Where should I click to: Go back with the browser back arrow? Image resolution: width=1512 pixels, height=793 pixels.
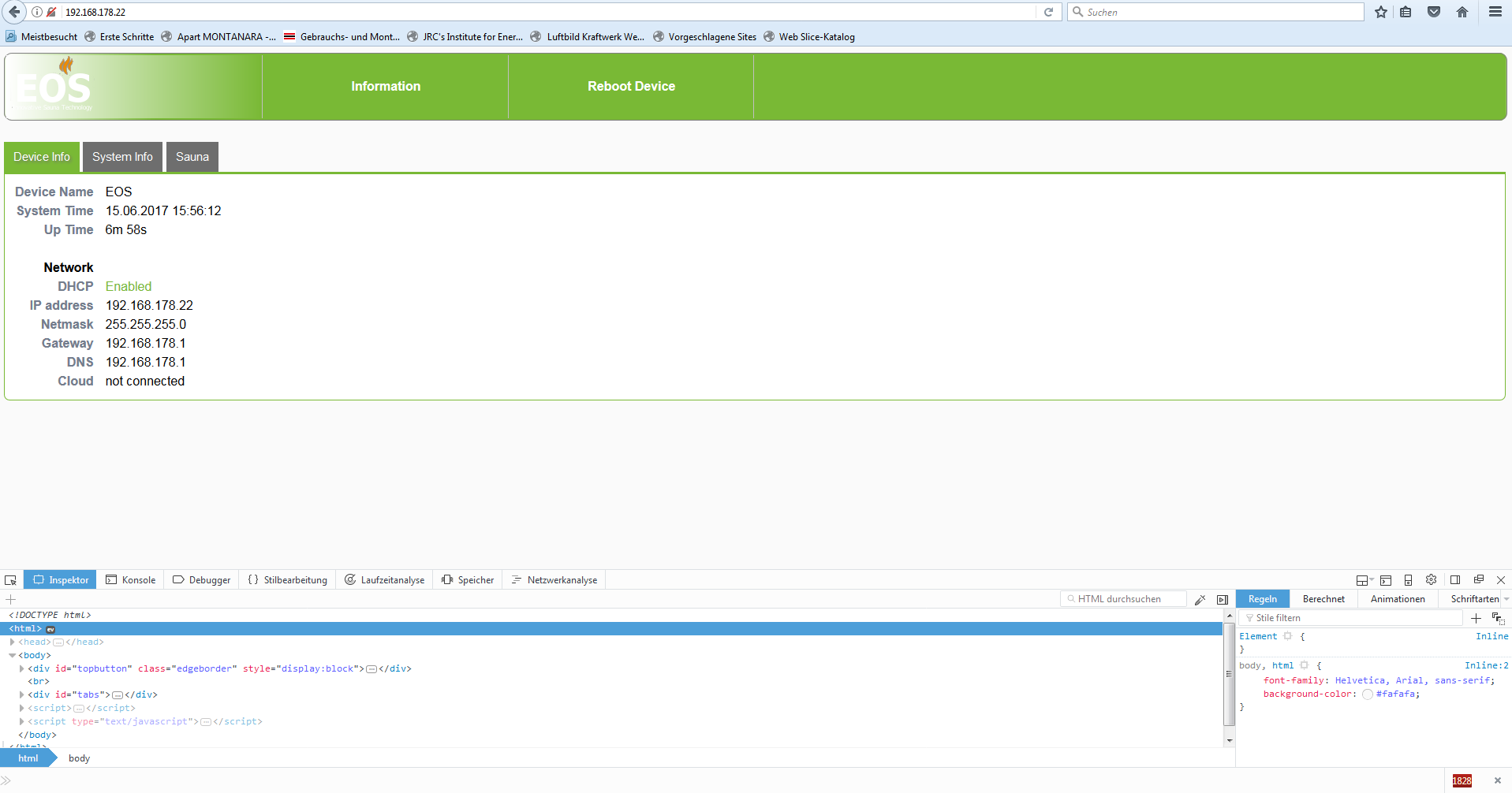coord(14,12)
